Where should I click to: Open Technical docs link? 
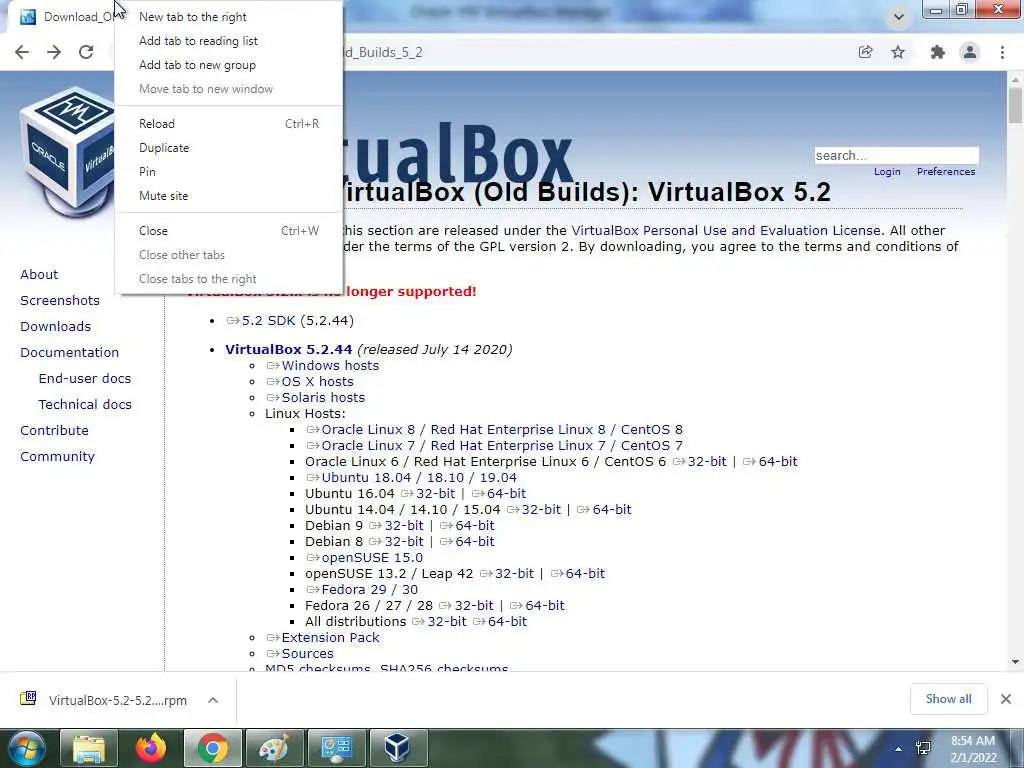[85, 405]
